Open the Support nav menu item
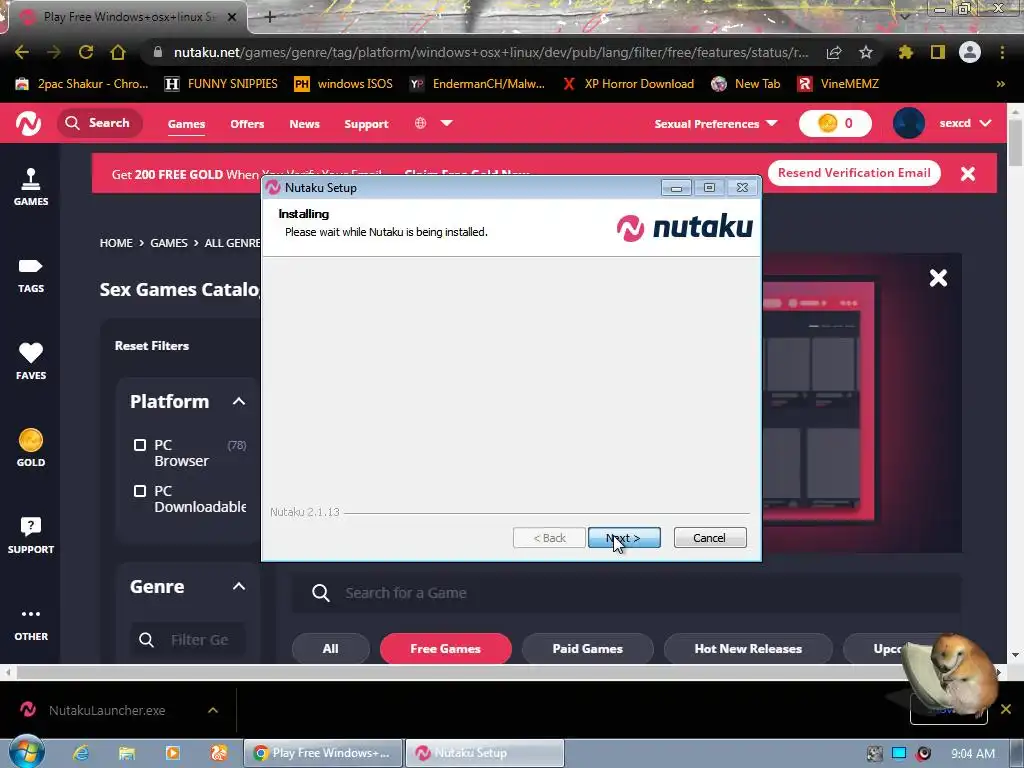The height and width of the screenshot is (768, 1024). pos(366,124)
